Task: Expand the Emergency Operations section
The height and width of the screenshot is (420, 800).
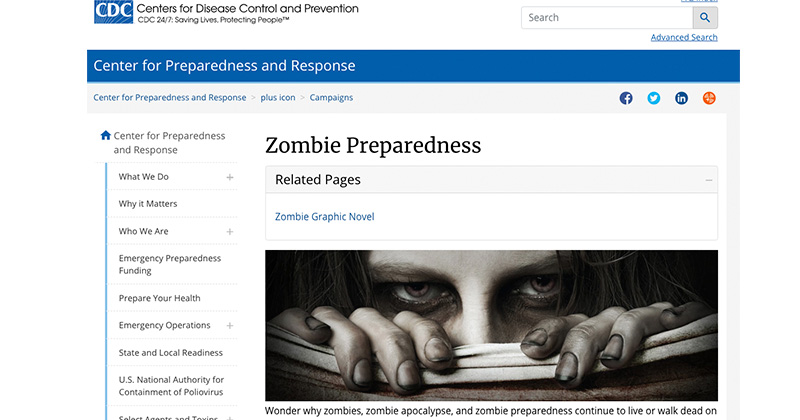Action: coord(230,325)
